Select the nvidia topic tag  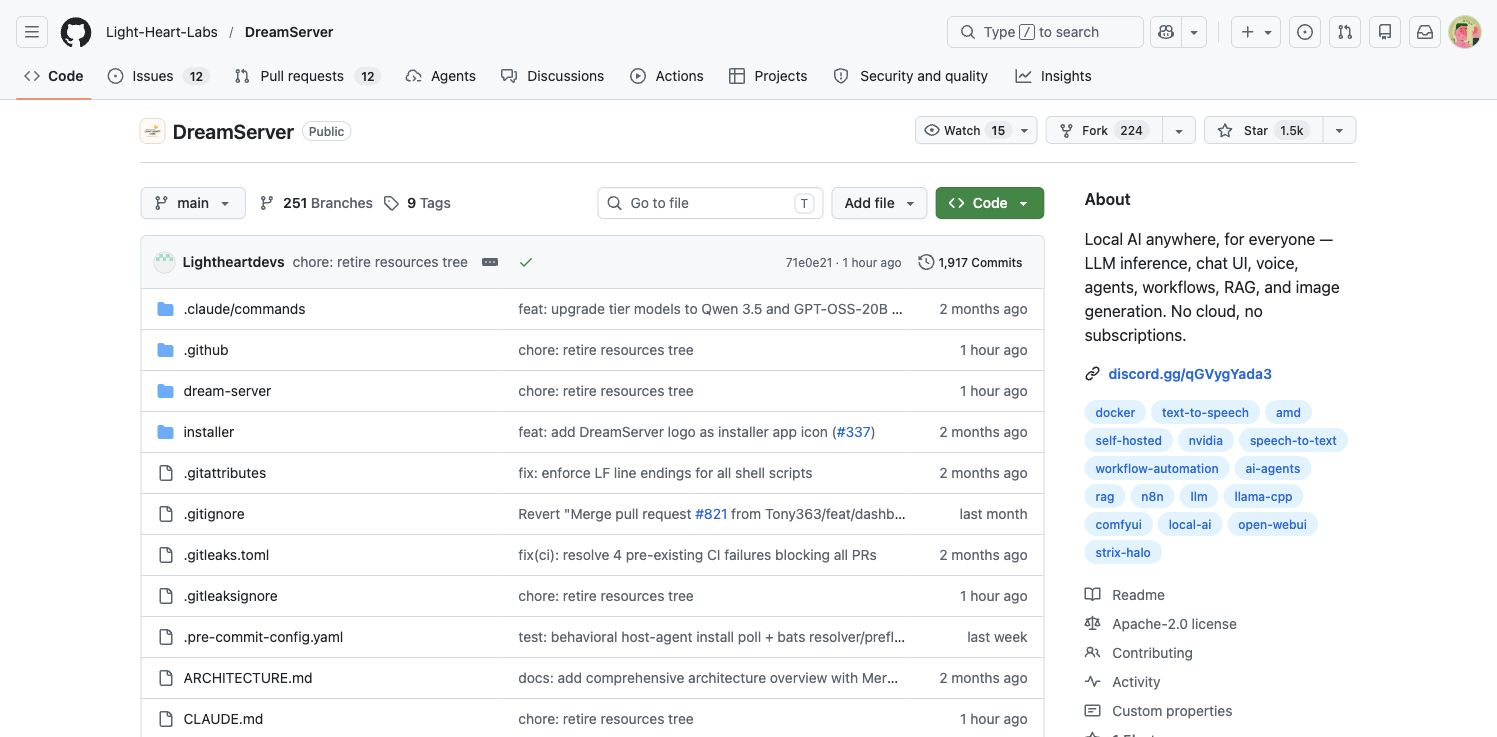pyautogui.click(x=1205, y=440)
